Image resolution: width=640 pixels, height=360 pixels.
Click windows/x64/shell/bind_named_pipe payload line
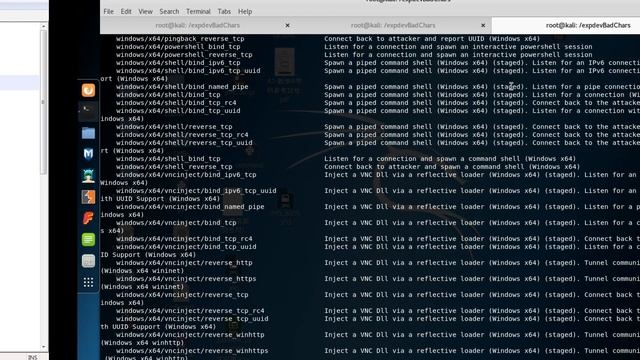point(182,87)
